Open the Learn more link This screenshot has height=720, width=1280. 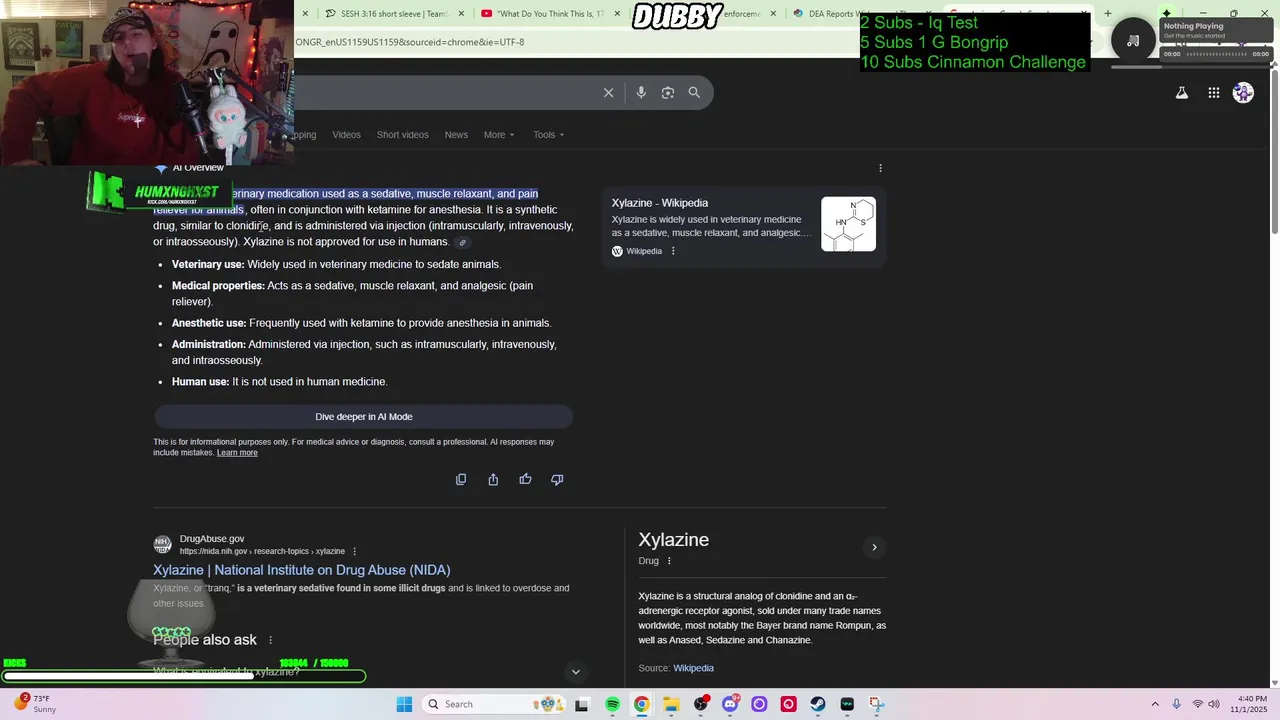click(237, 453)
